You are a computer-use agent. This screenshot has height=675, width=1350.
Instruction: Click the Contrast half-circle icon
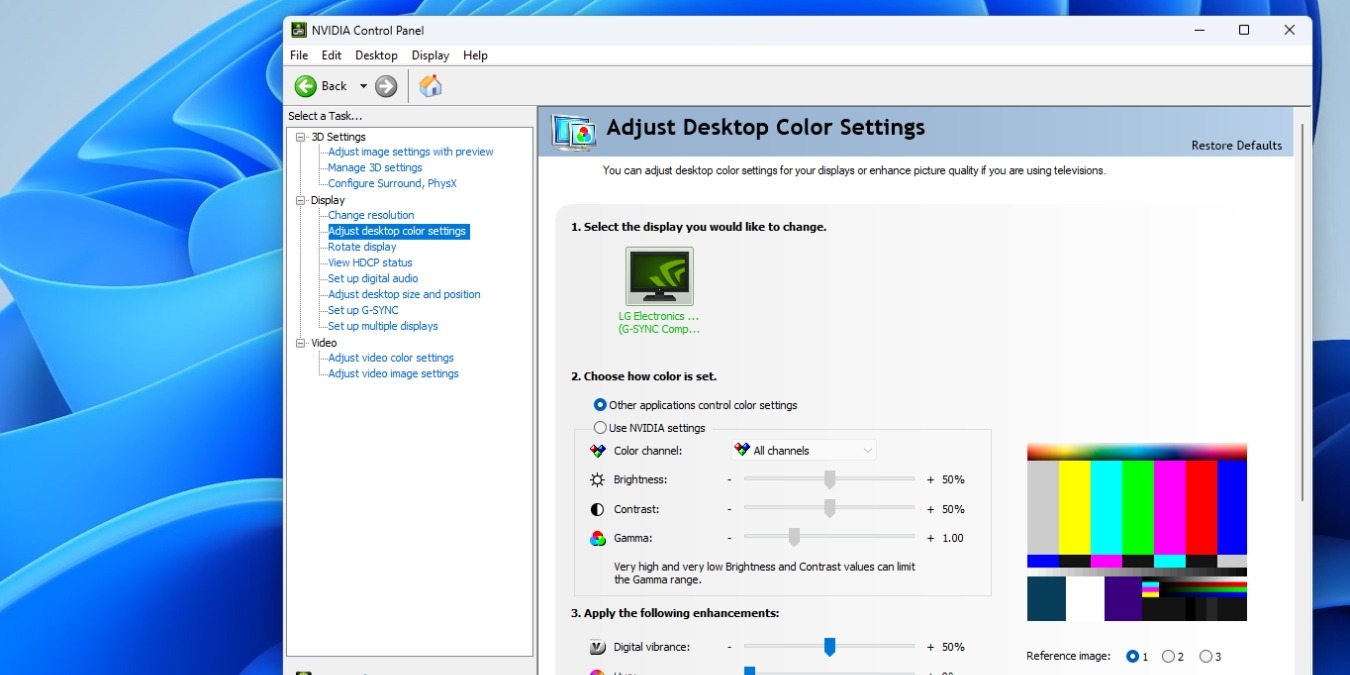tap(597, 508)
